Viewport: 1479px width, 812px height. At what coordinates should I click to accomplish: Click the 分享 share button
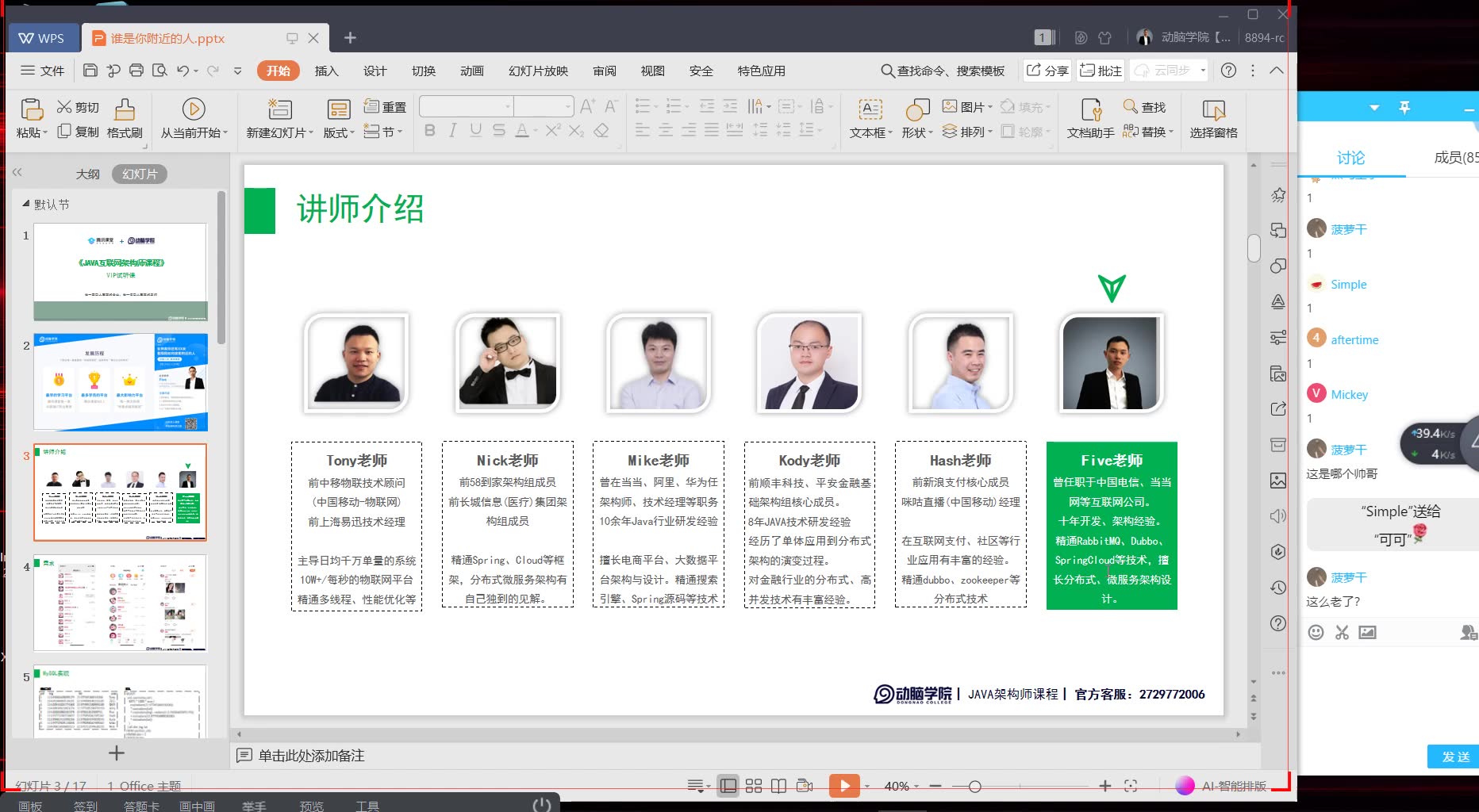1047,71
